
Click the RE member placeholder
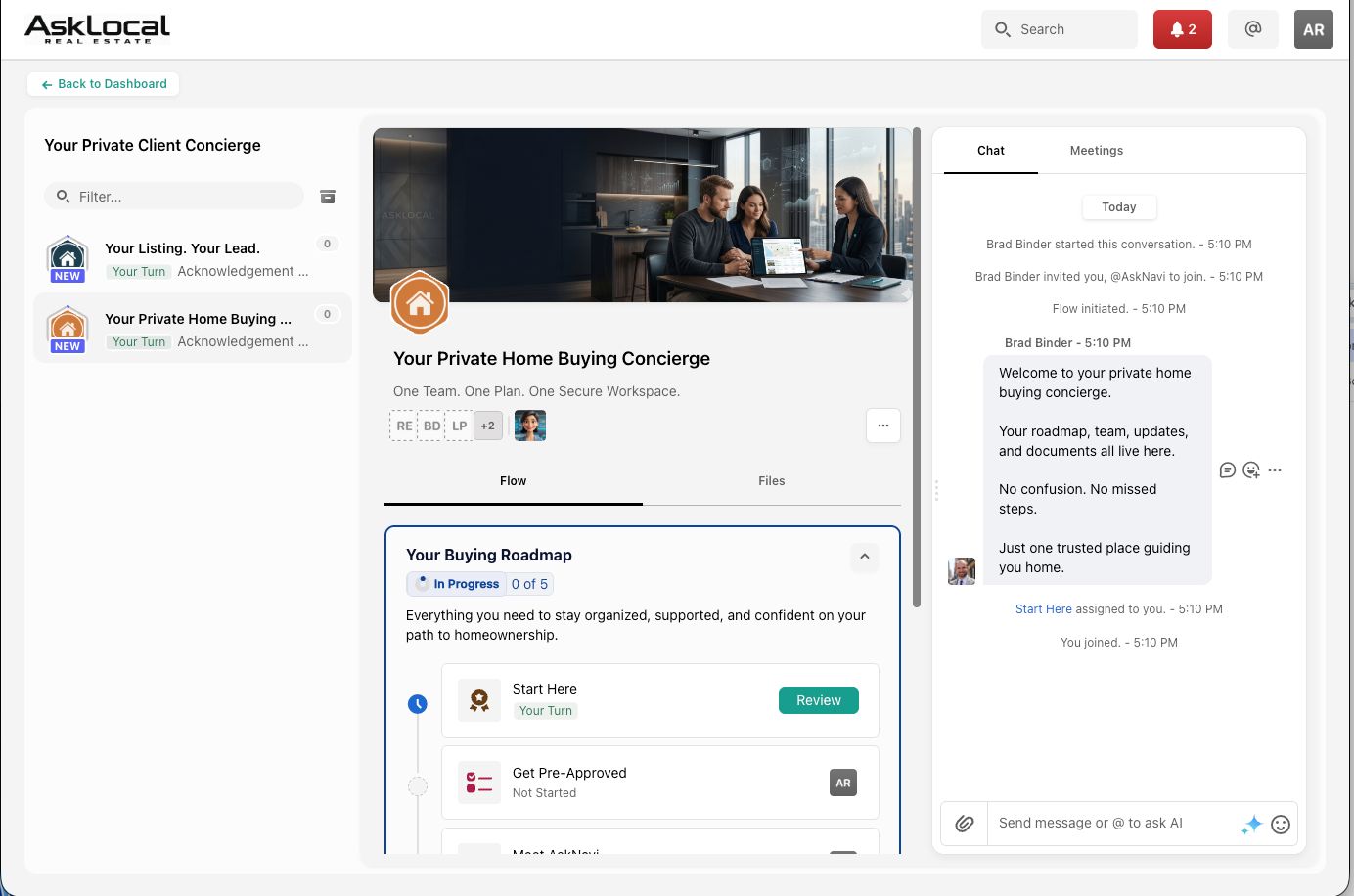404,426
